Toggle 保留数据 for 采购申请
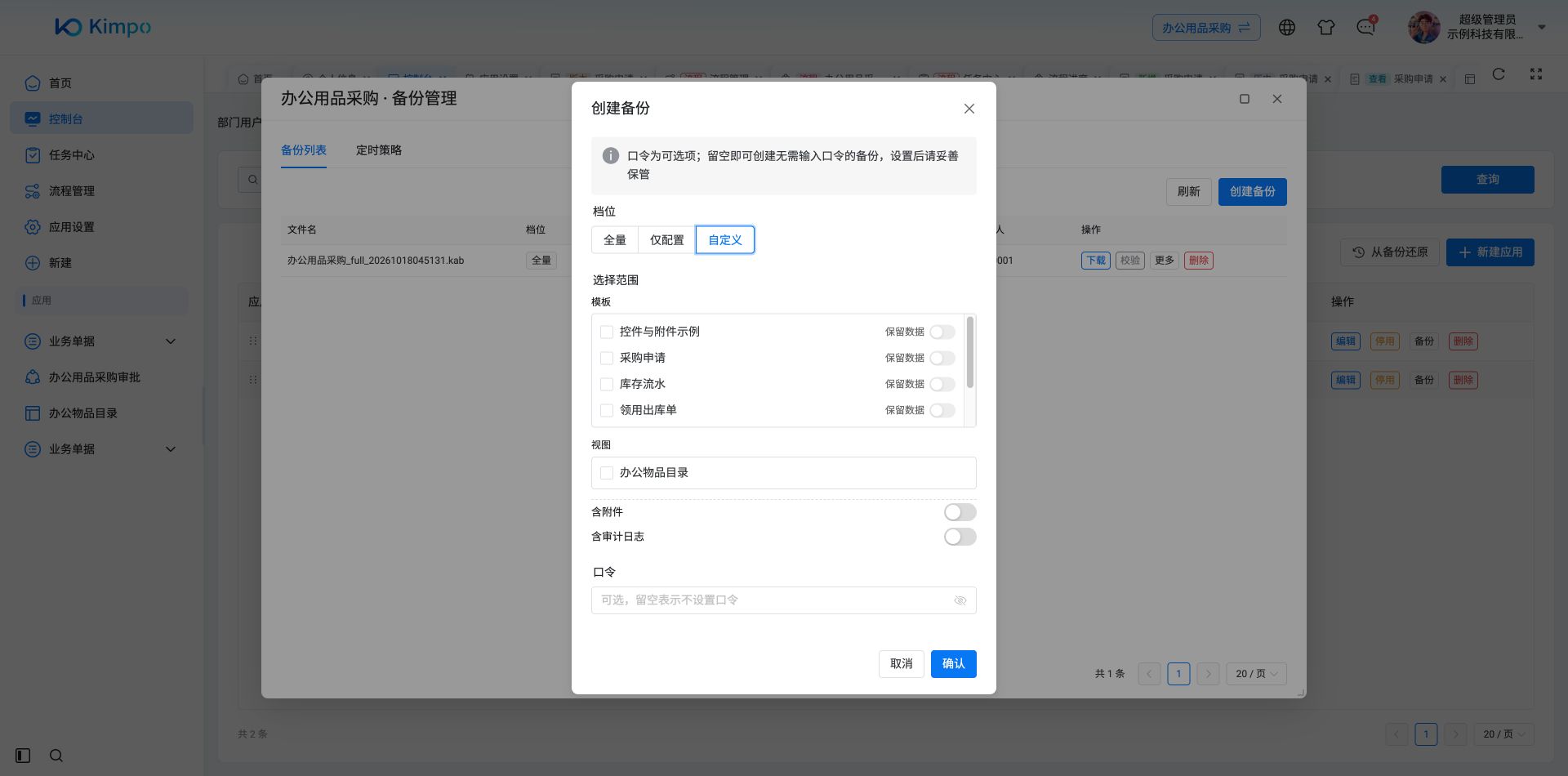Image resolution: width=1568 pixels, height=776 pixels. (x=942, y=358)
